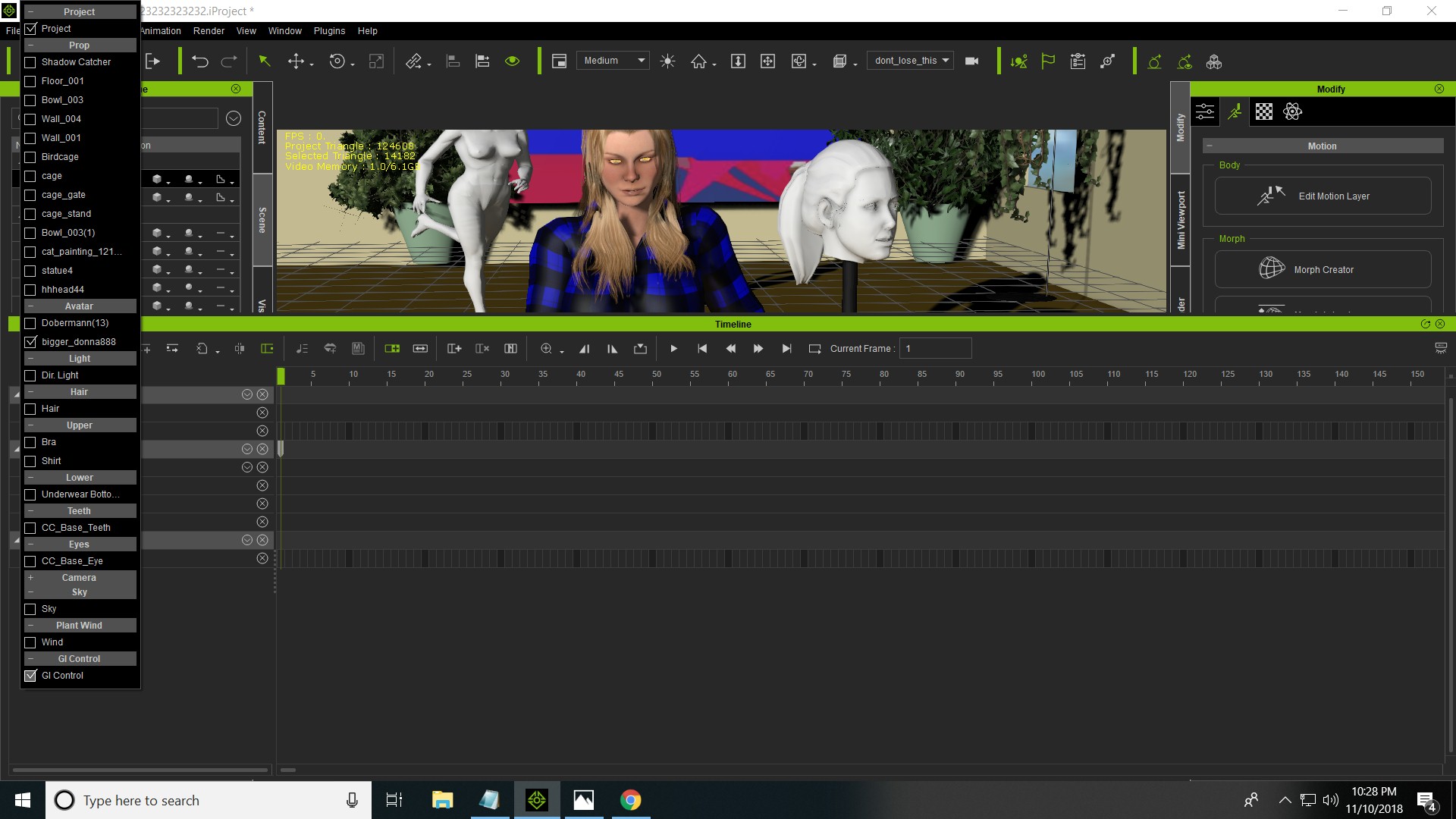Open the View menu
This screenshot has width=1456, height=819.
tap(246, 31)
